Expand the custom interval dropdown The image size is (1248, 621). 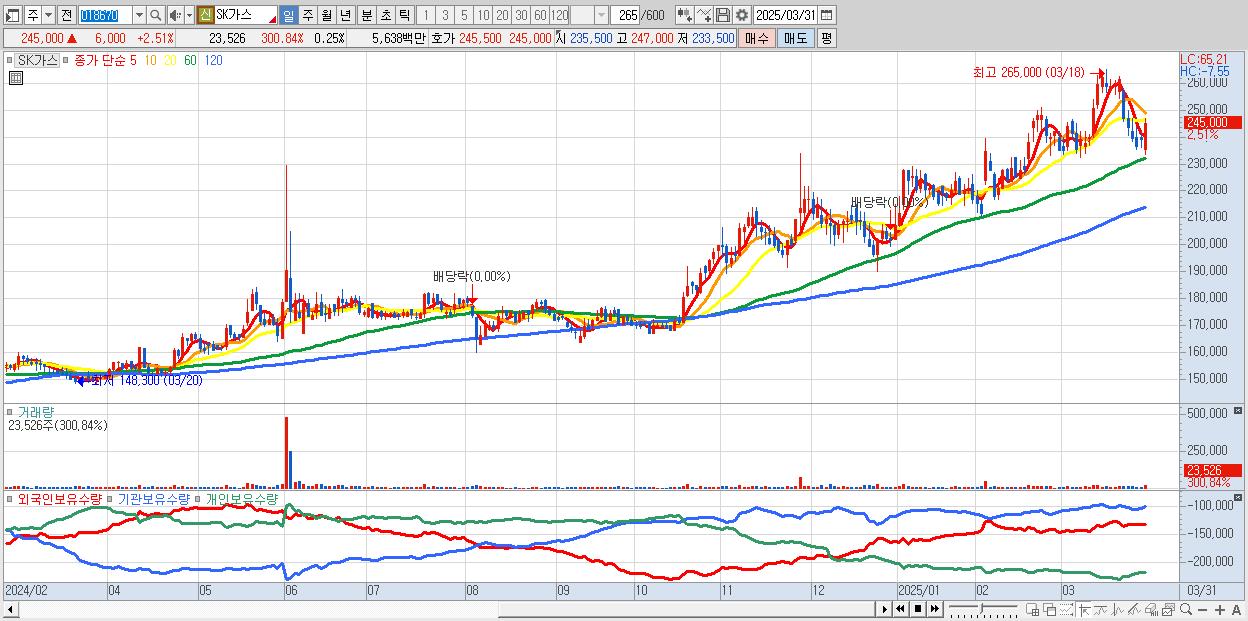601,15
